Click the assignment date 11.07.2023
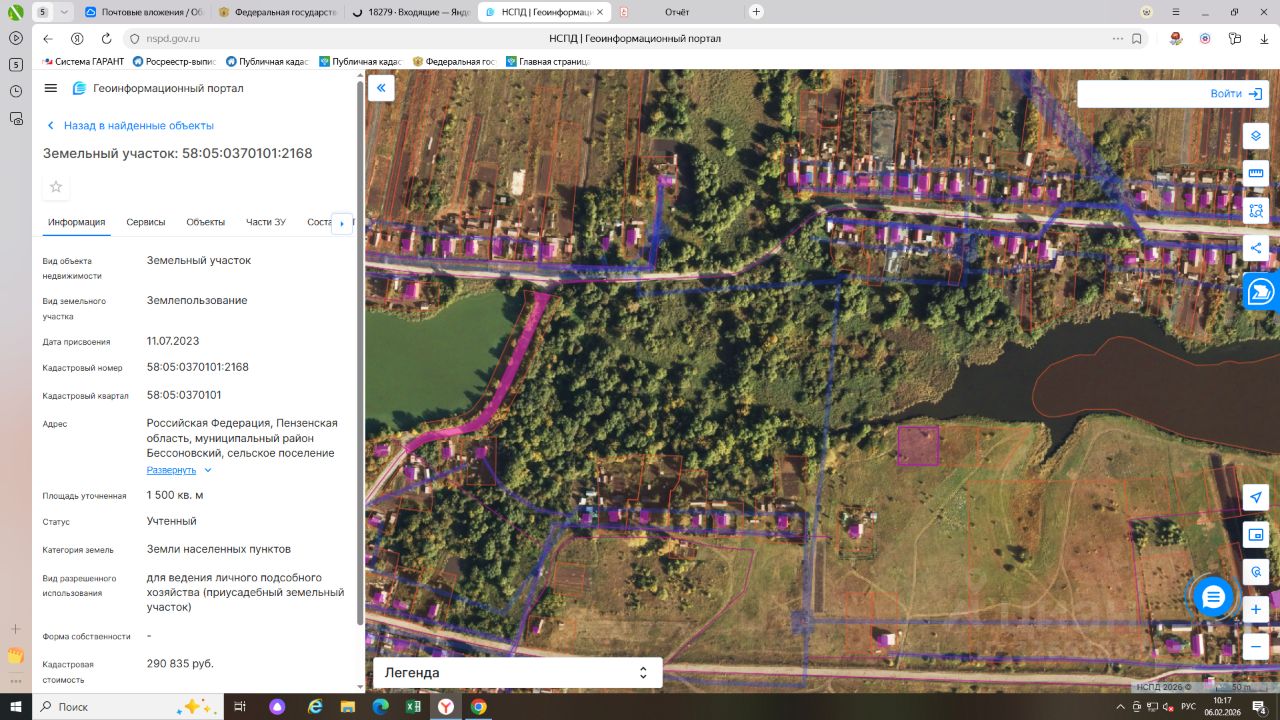Screen dimensions: 1280x720 coord(173,341)
